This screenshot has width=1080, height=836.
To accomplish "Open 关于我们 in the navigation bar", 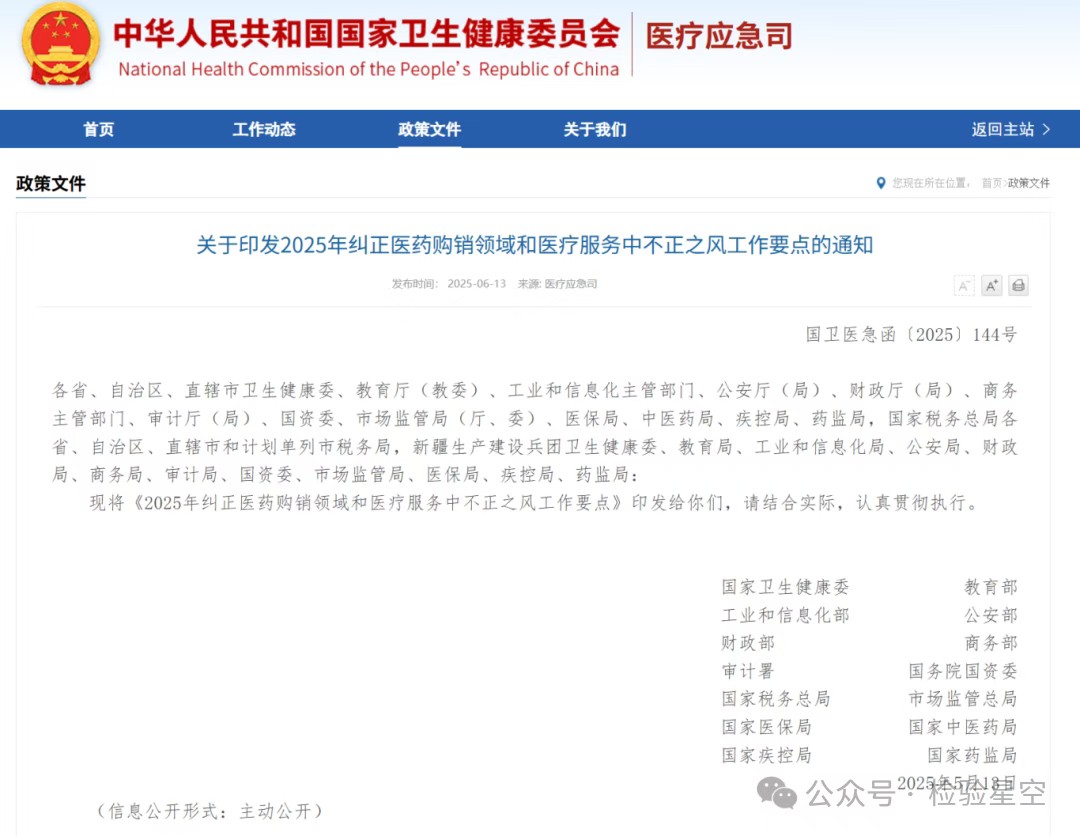I will pos(595,129).
